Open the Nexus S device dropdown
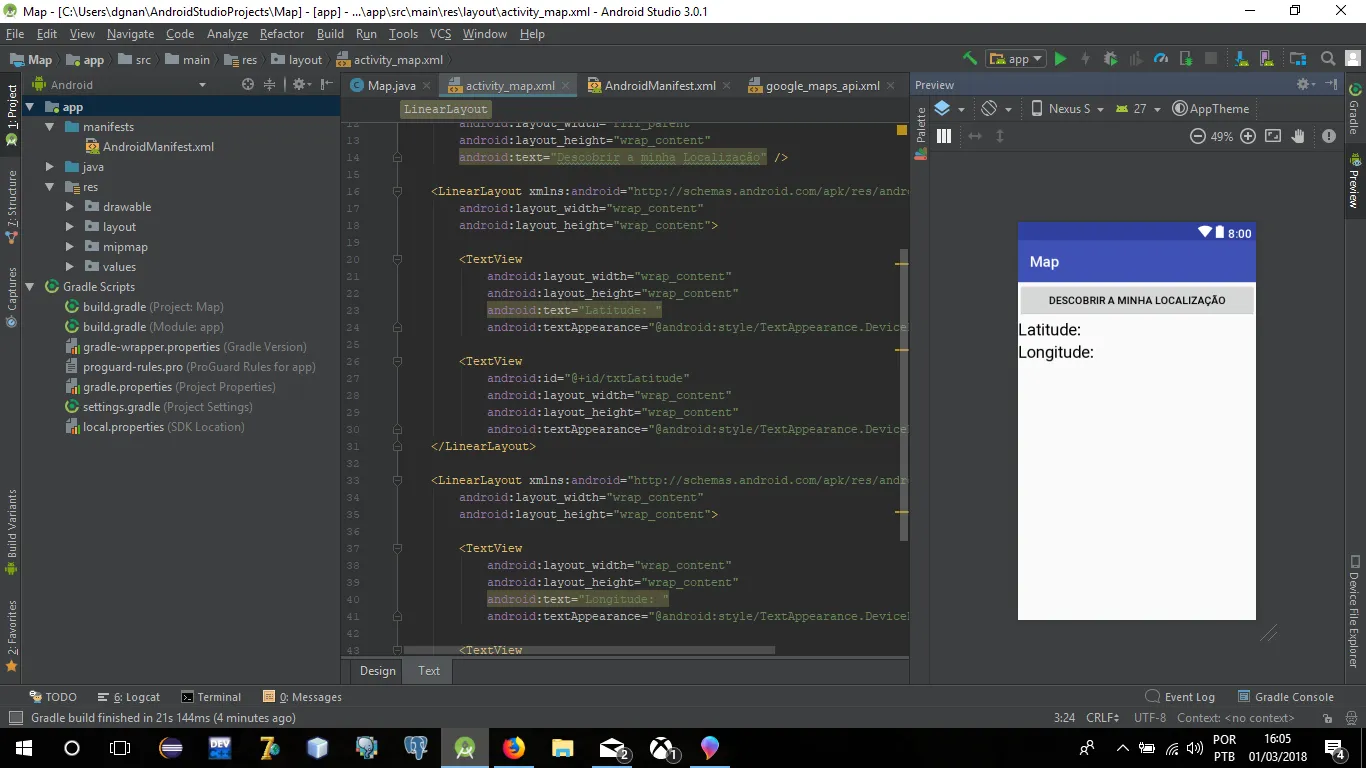Image resolution: width=1366 pixels, height=768 pixels. [x=1067, y=109]
